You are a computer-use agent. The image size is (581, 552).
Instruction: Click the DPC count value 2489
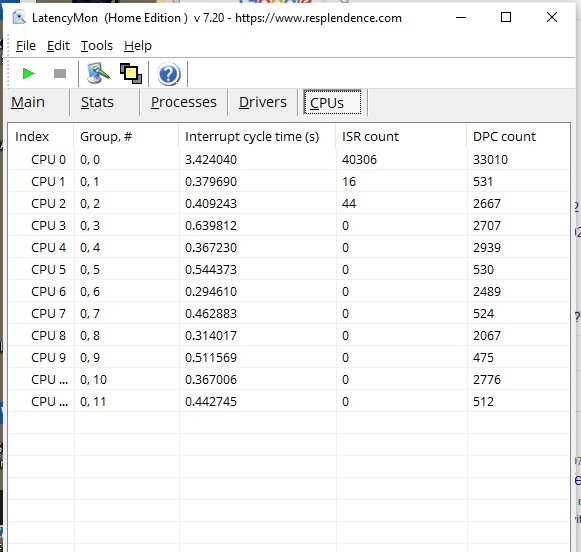tap(487, 292)
